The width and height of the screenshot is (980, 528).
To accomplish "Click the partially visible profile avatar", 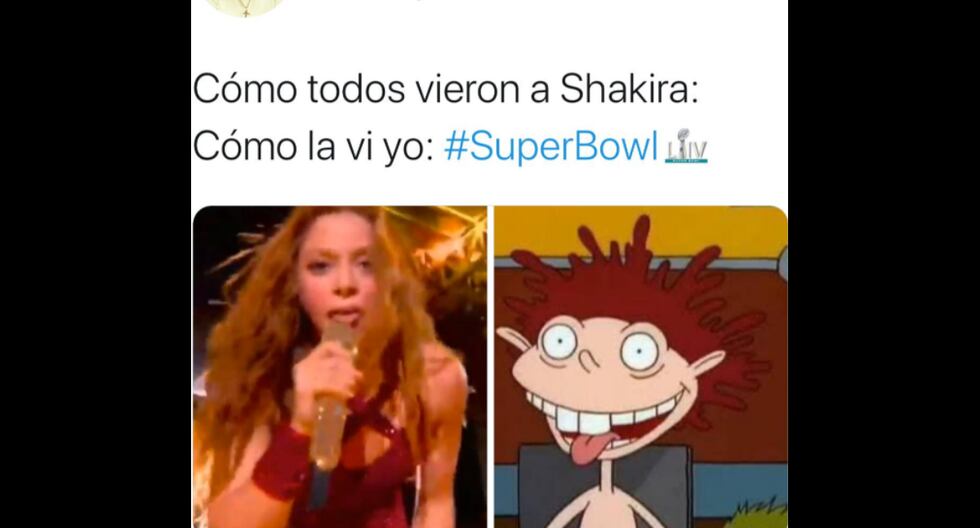I will coord(245,7).
